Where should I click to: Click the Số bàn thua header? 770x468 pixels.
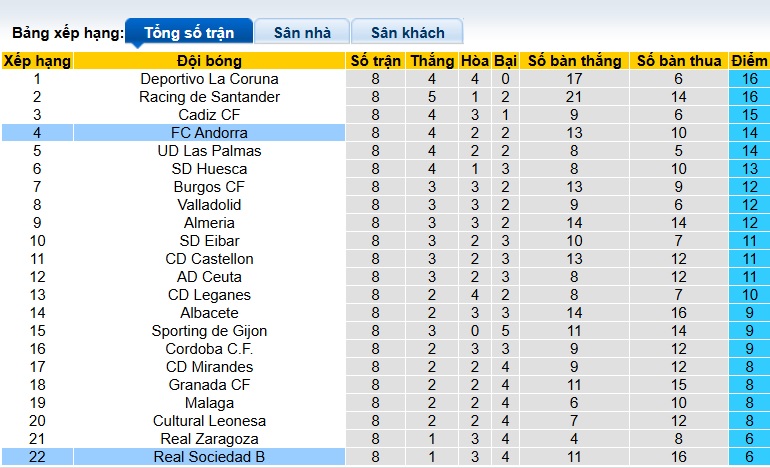tap(678, 61)
